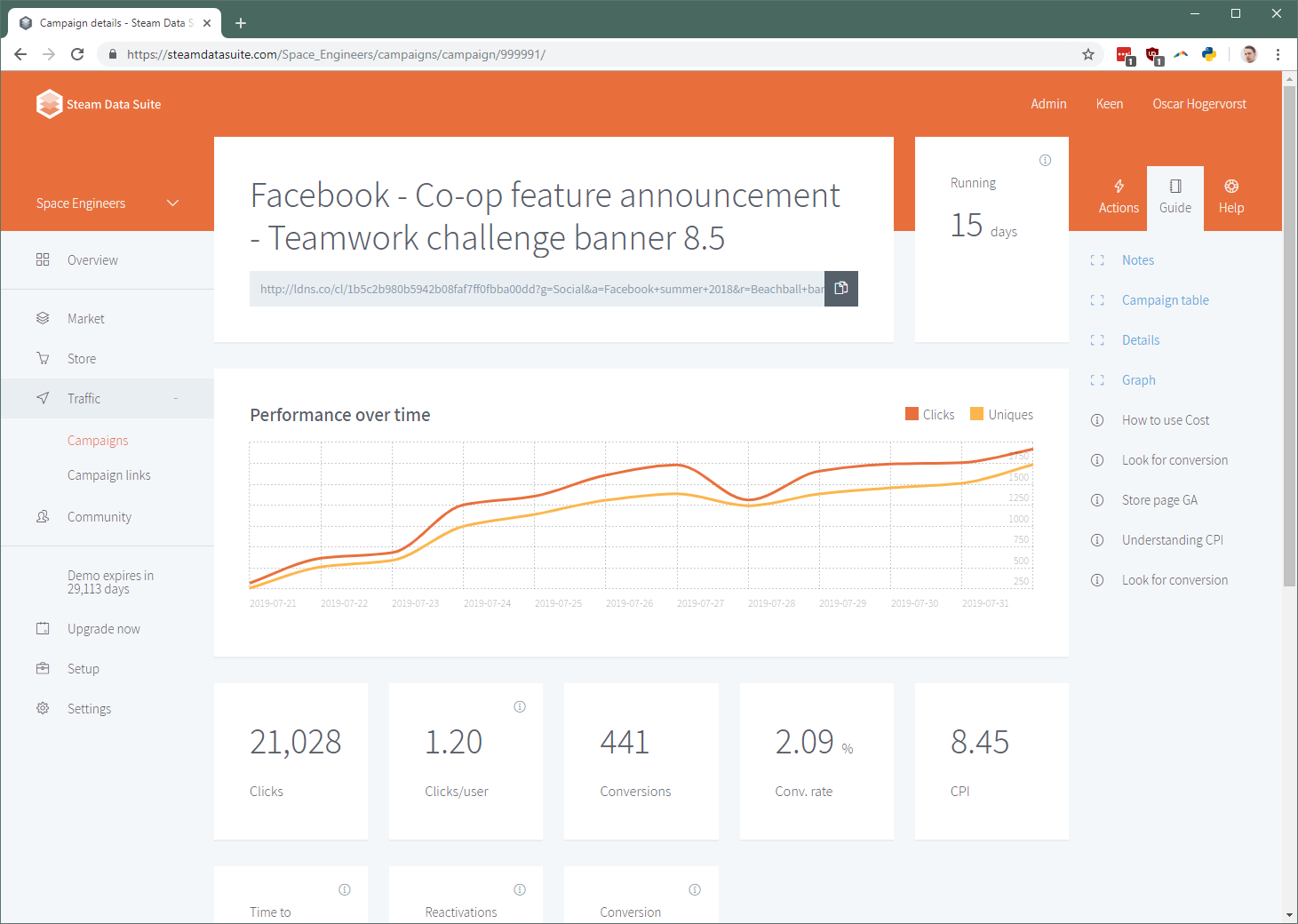This screenshot has width=1298, height=924.
Task: Click bracket icon next to Details
Action: tap(1097, 340)
